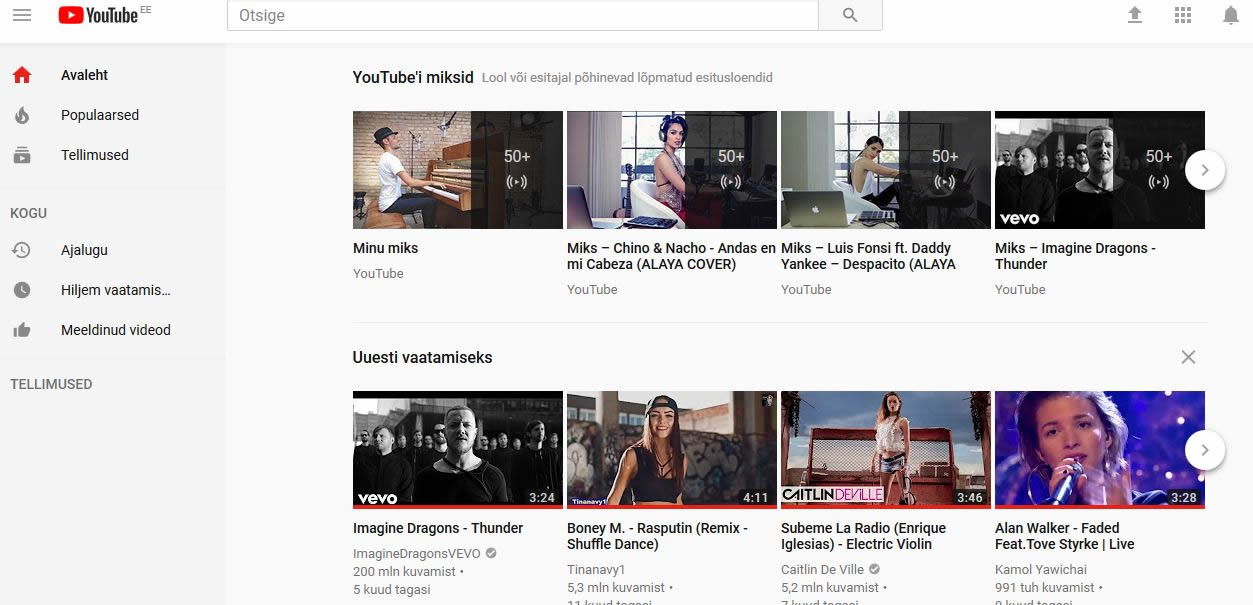The width and height of the screenshot is (1253, 605).
Task: Click the watch later clock icon
Action: [22, 290]
